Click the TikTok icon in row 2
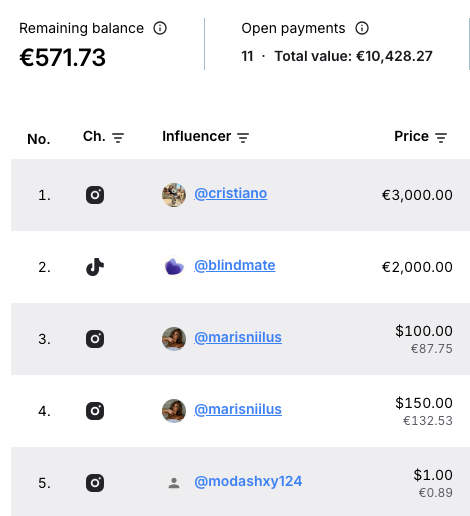The image size is (470, 516). coord(95,267)
